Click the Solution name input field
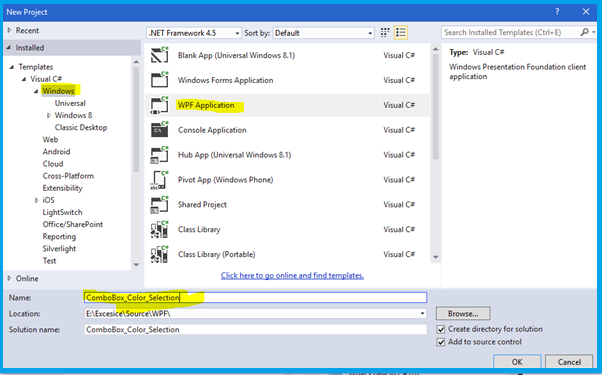The image size is (602, 375). click(x=255, y=330)
